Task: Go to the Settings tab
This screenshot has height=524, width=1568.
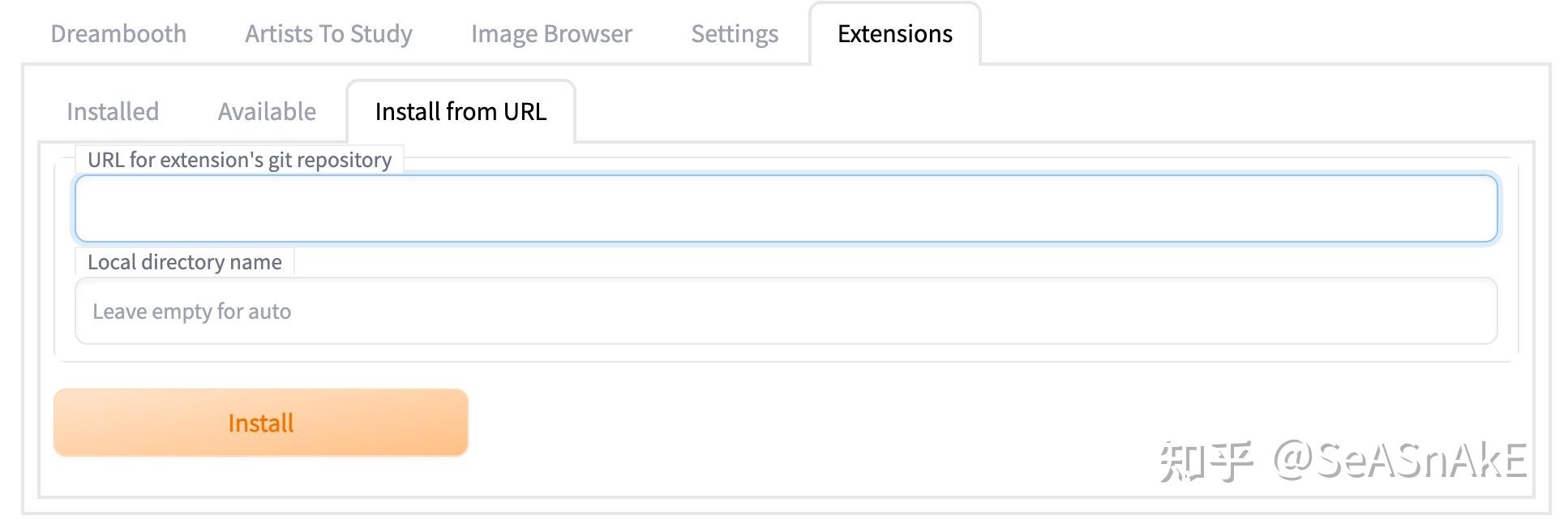Action: pyautogui.click(x=735, y=34)
